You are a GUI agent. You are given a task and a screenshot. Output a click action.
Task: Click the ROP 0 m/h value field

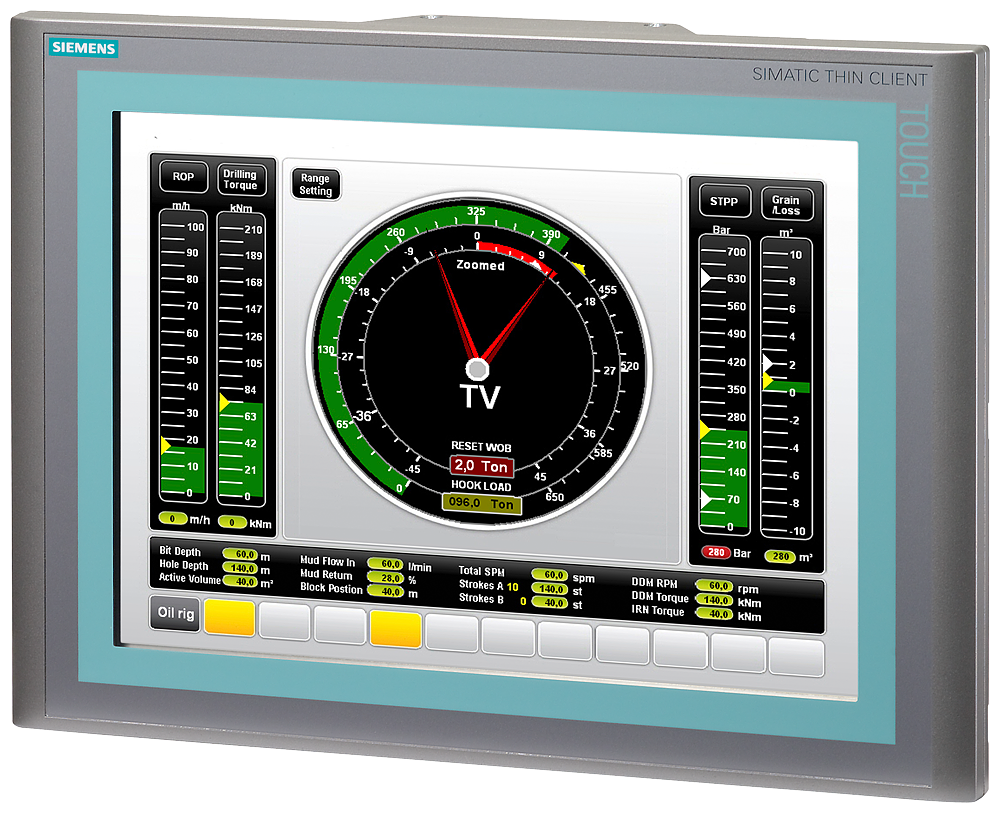(172, 518)
